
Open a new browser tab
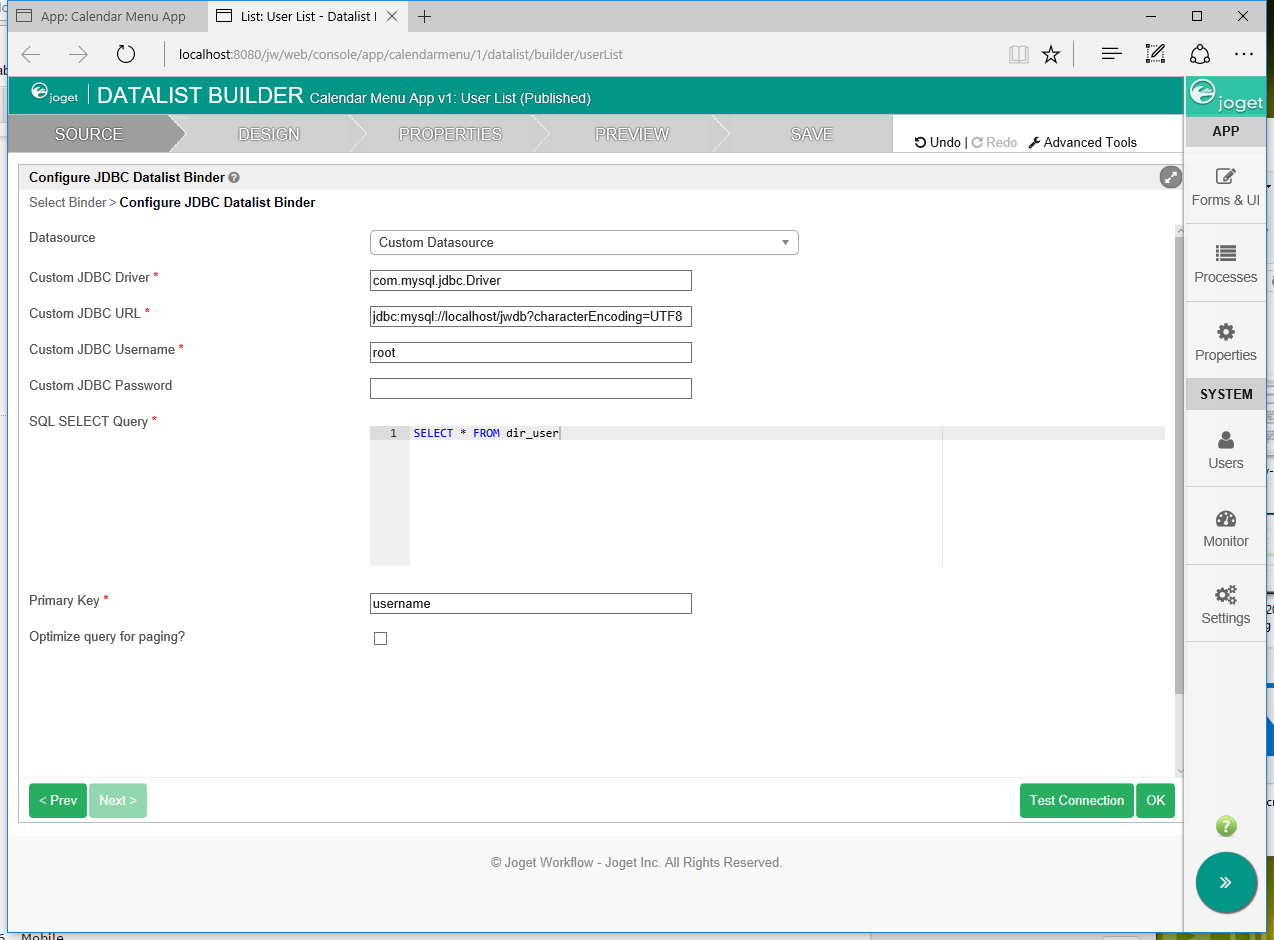click(x=425, y=16)
